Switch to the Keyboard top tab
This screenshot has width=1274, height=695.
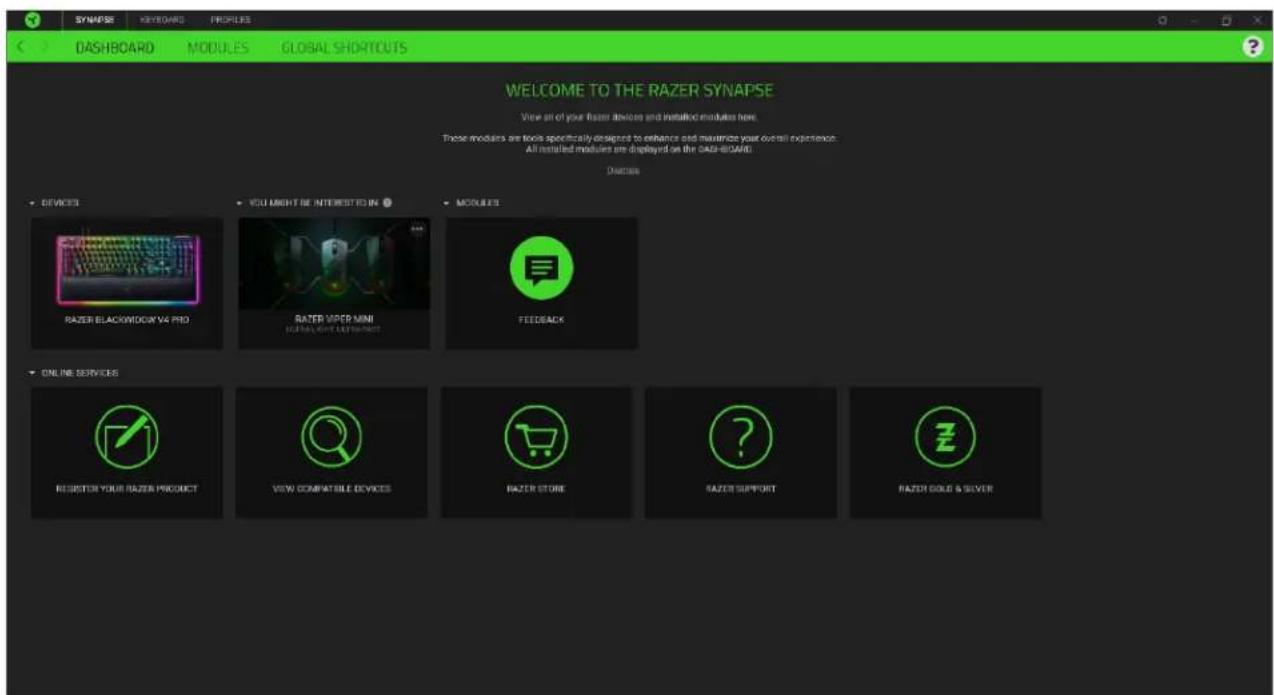(161, 20)
